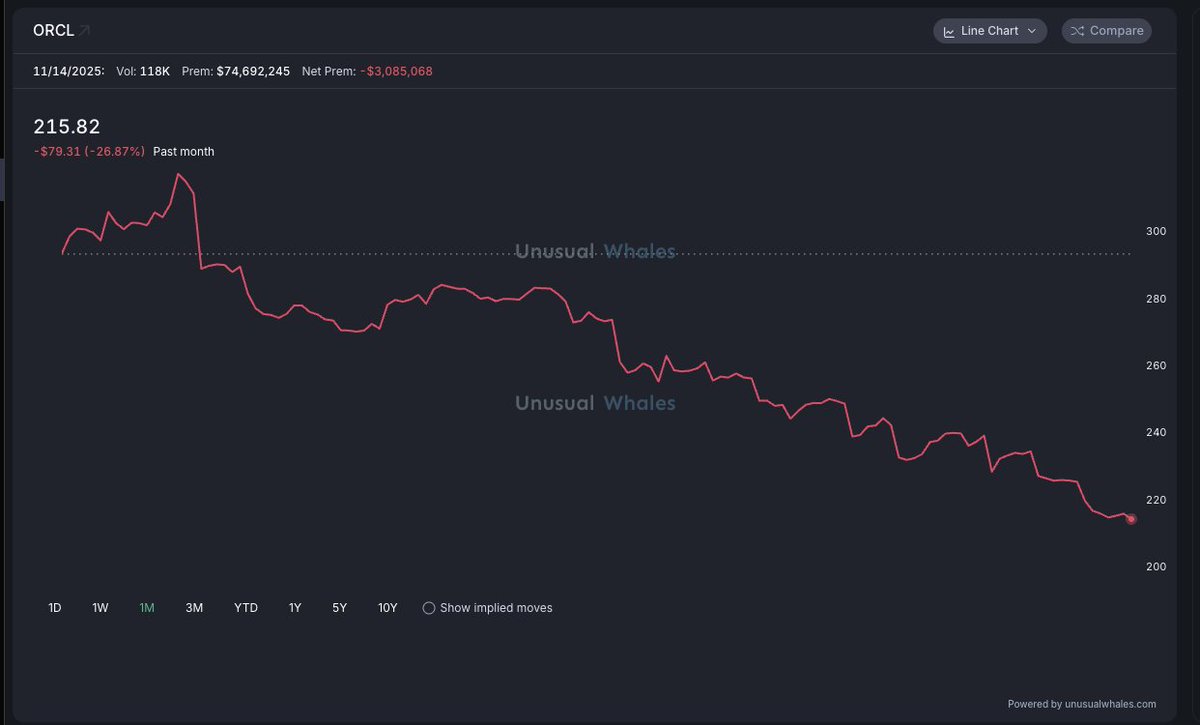
Task: Click the 215.82 current price value
Action: coord(67,127)
